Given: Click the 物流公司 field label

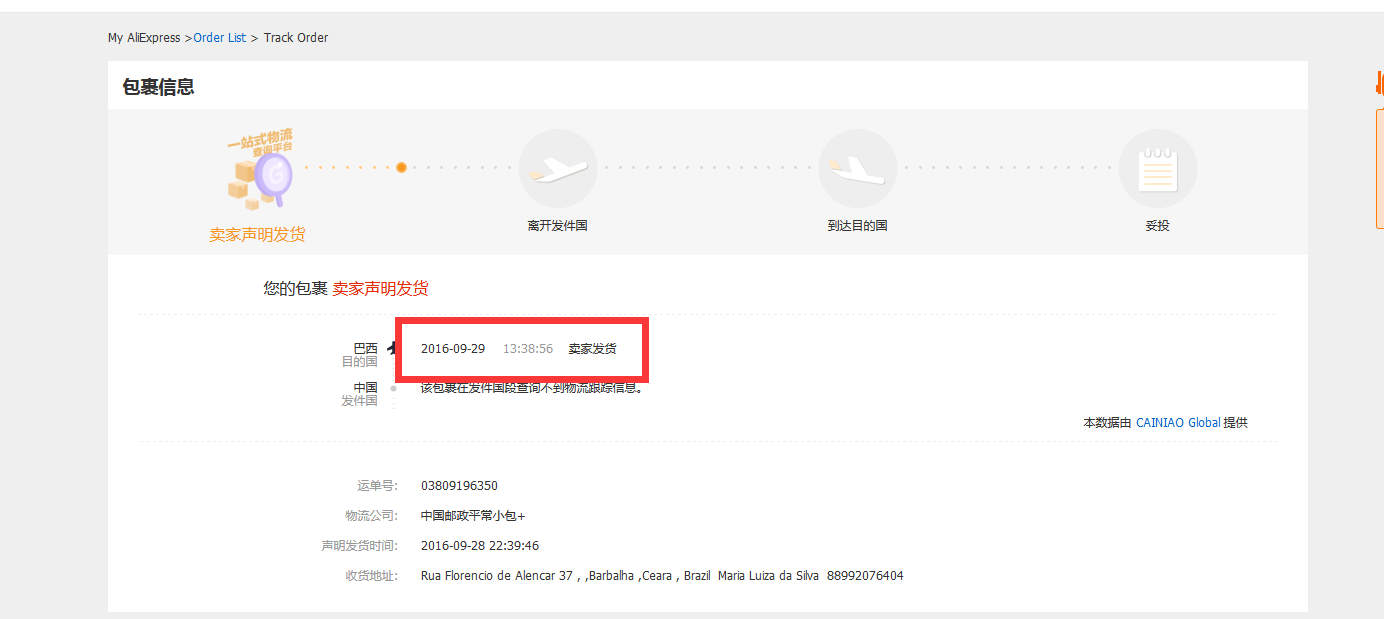Looking at the screenshot, I should point(371,516).
